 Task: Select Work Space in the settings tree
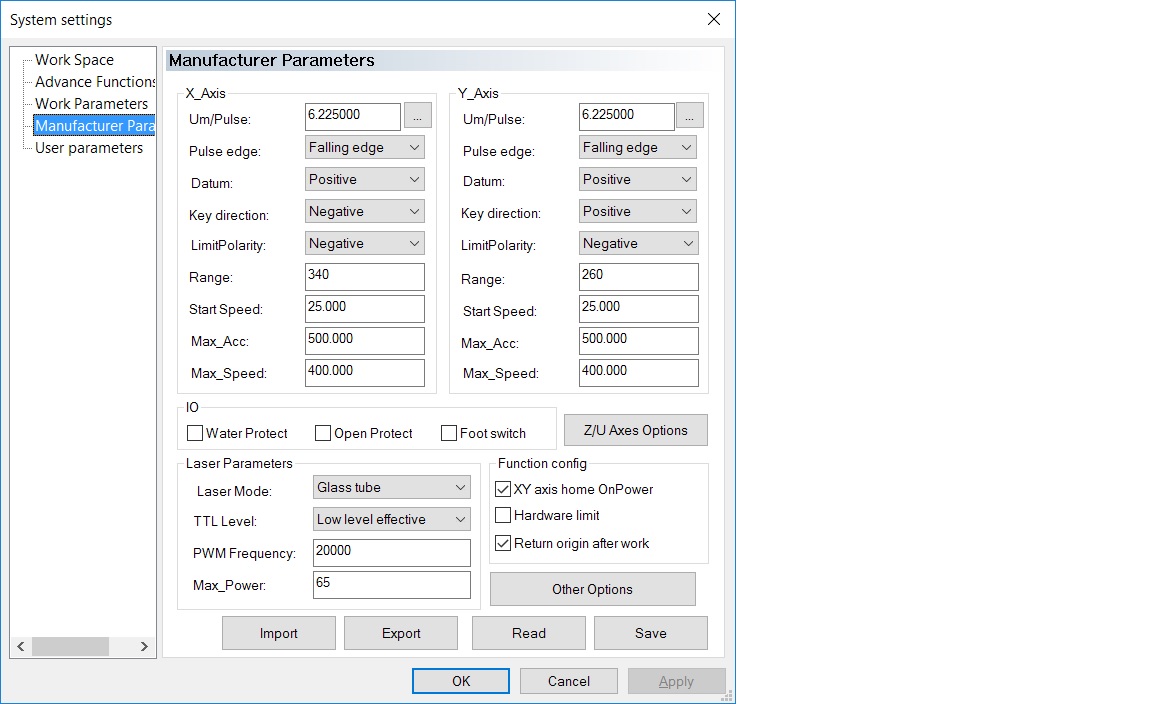coord(74,60)
